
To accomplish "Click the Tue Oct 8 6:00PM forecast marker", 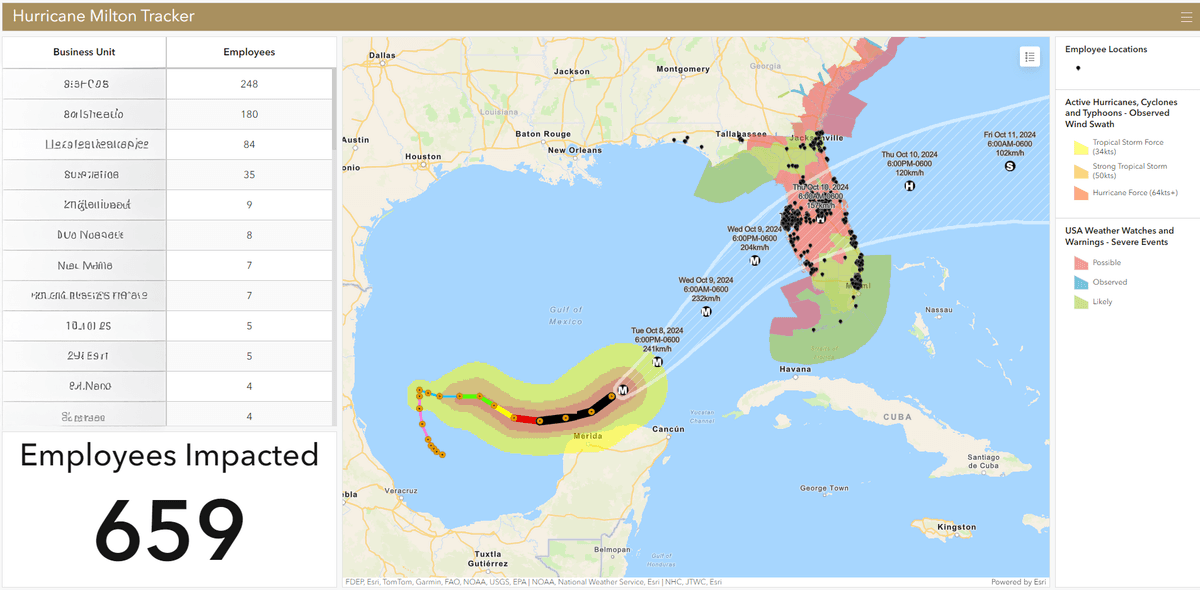I will pos(623,390).
